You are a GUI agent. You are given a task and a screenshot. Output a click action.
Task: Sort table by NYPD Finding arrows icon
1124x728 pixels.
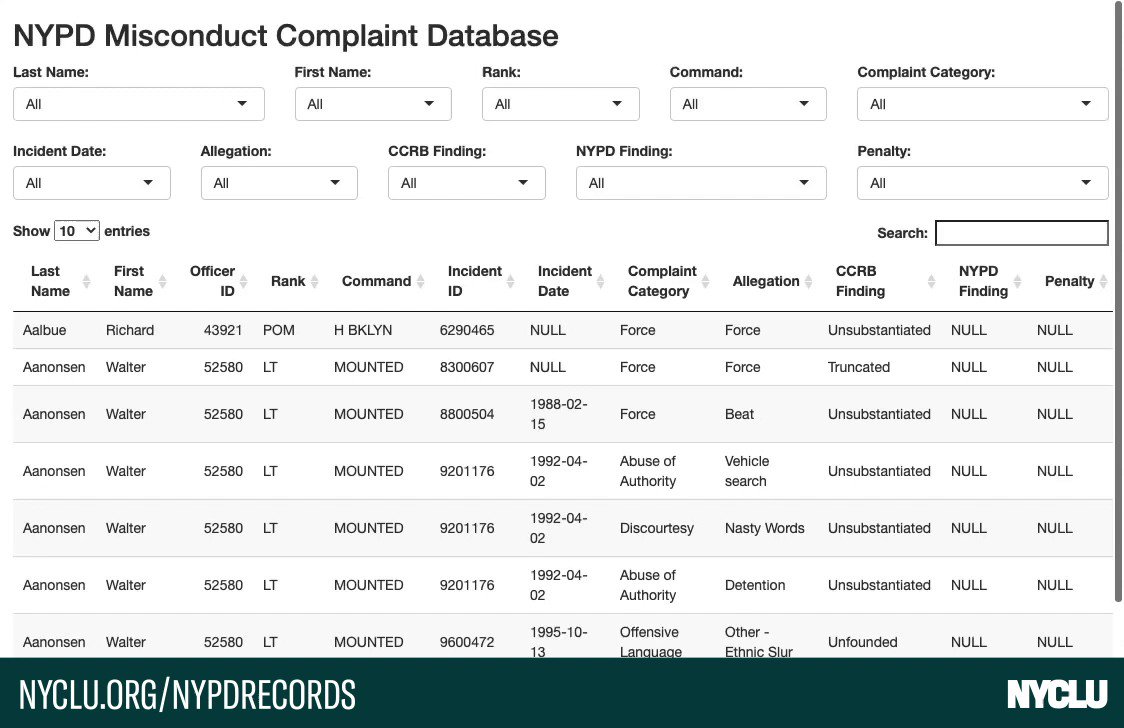click(1017, 282)
